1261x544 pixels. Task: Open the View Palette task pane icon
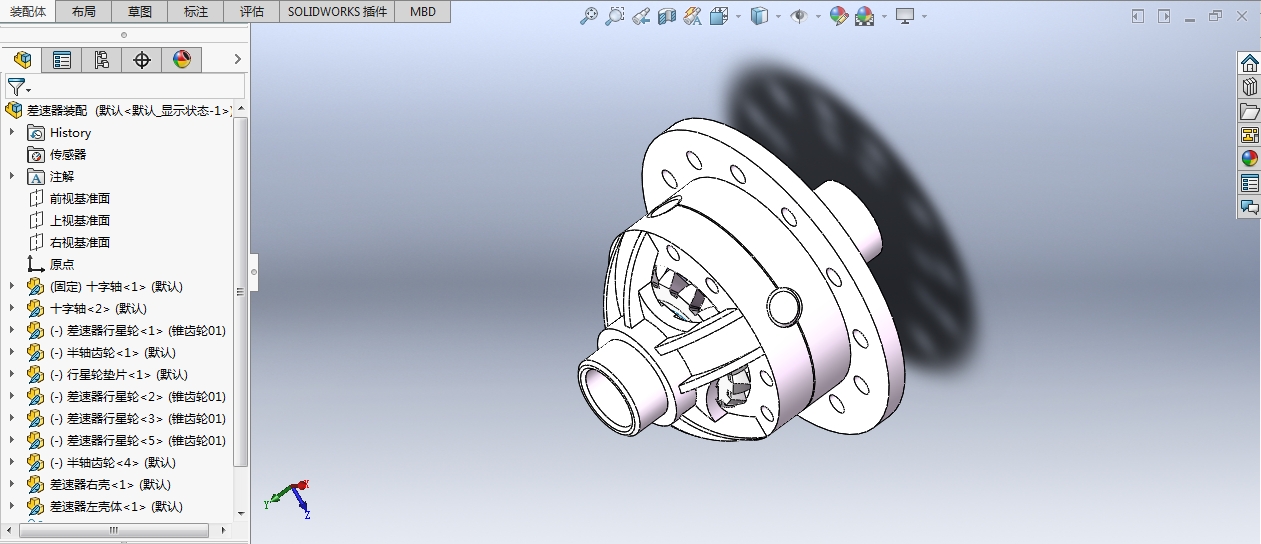1249,135
